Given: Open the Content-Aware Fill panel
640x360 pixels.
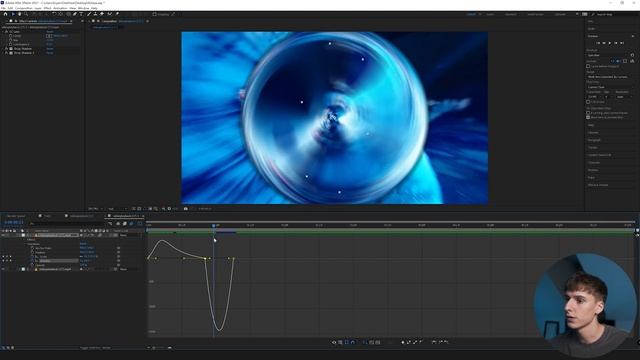Looking at the screenshot, I should coord(599,155).
